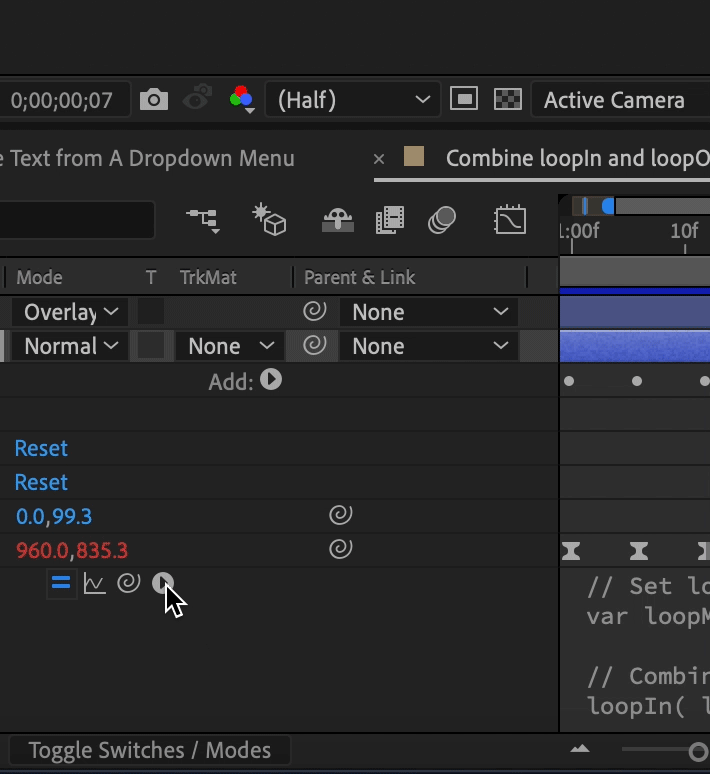Viewport: 710px width, 774px height.
Task: Click the zoom out mountain icon
Action: [580, 749]
